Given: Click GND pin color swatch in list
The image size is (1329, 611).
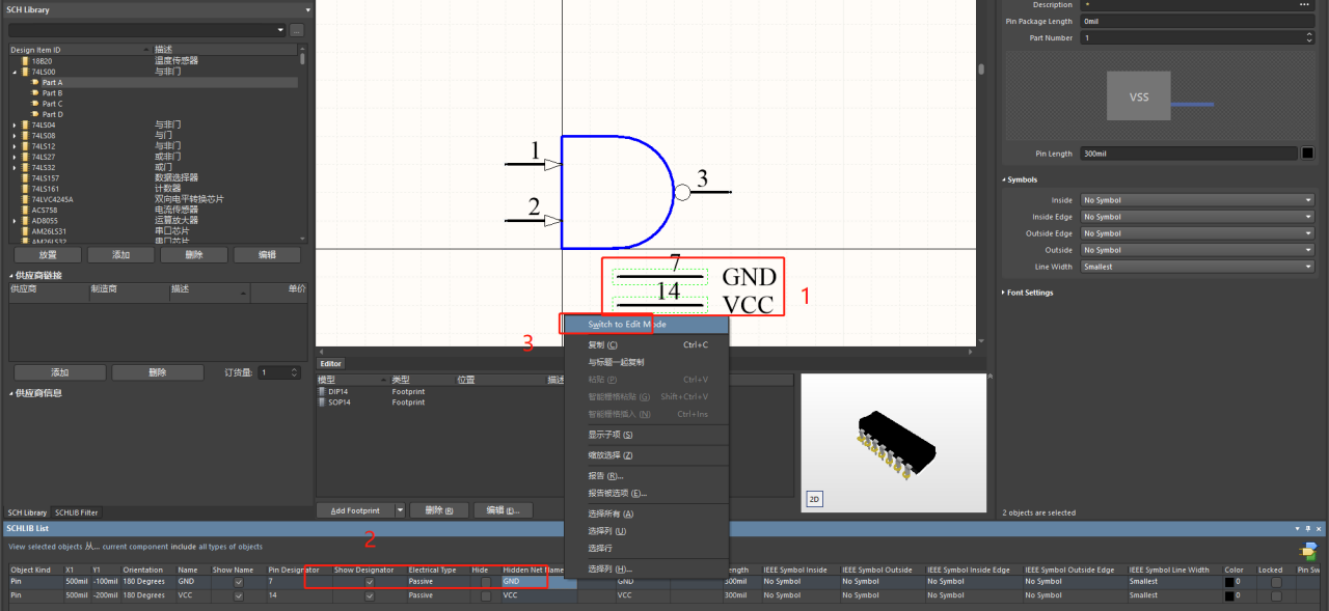Looking at the screenshot, I should [x=1230, y=581].
